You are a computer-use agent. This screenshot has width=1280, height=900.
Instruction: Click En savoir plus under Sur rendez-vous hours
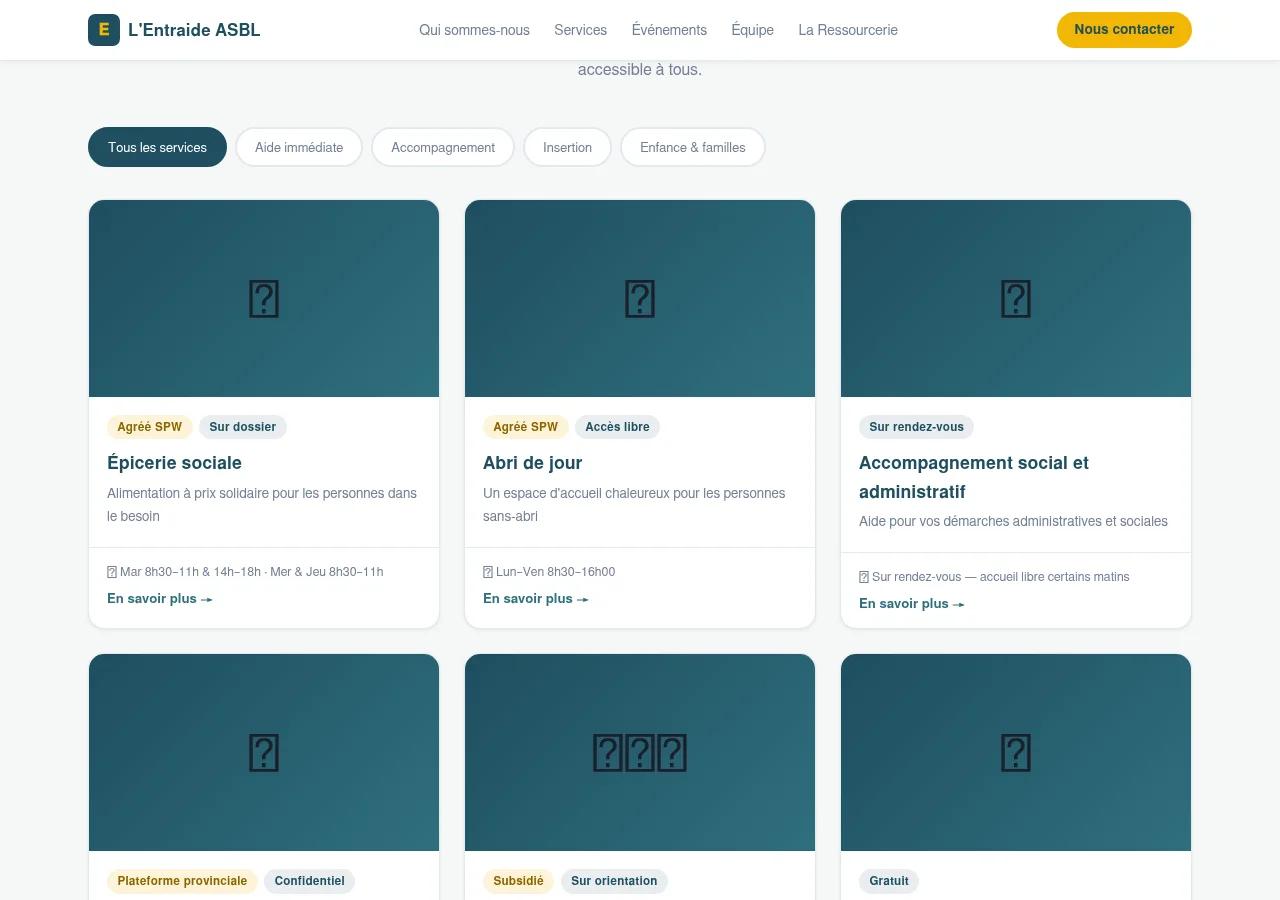912,604
